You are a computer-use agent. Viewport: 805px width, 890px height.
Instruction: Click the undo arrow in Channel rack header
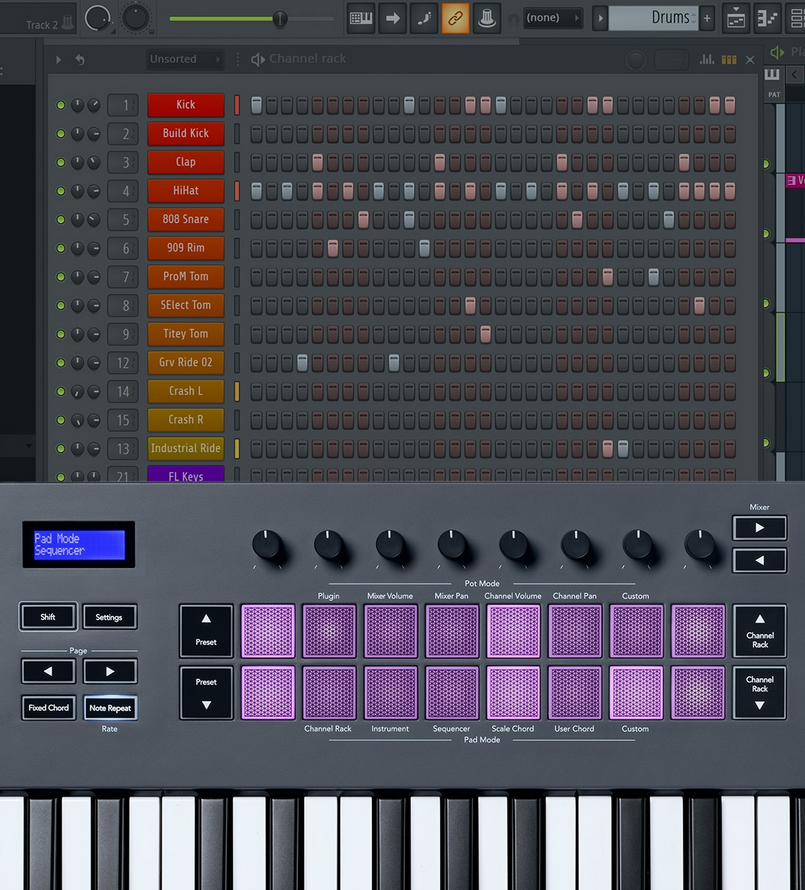(80, 59)
